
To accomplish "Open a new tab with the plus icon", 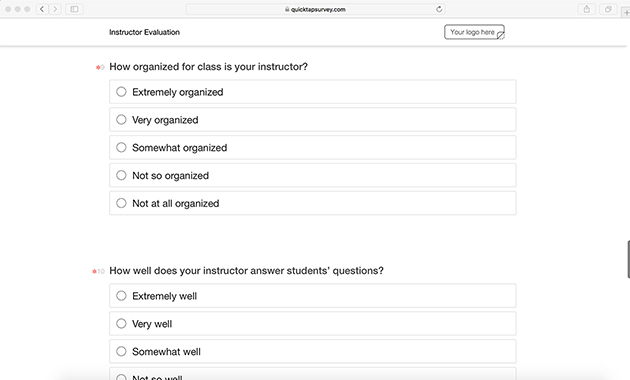I will [626, 12].
